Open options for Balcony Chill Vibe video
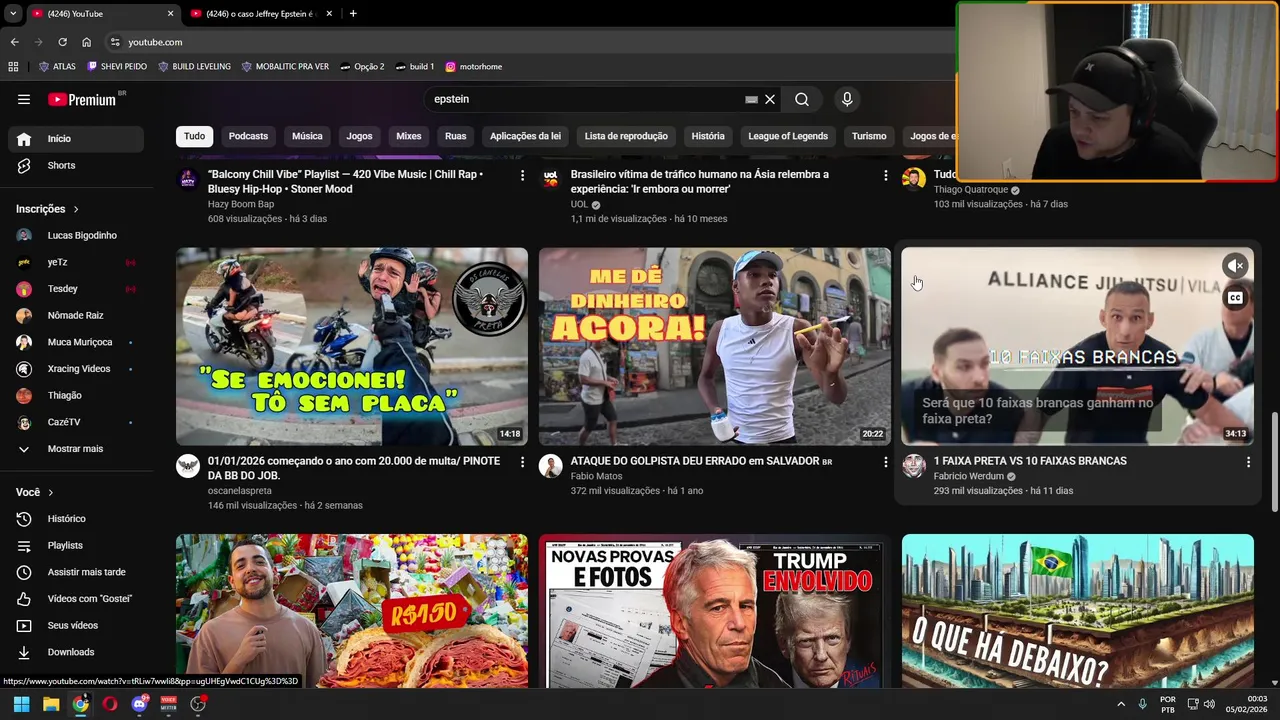Screen dimensions: 1280x720 [522, 175]
